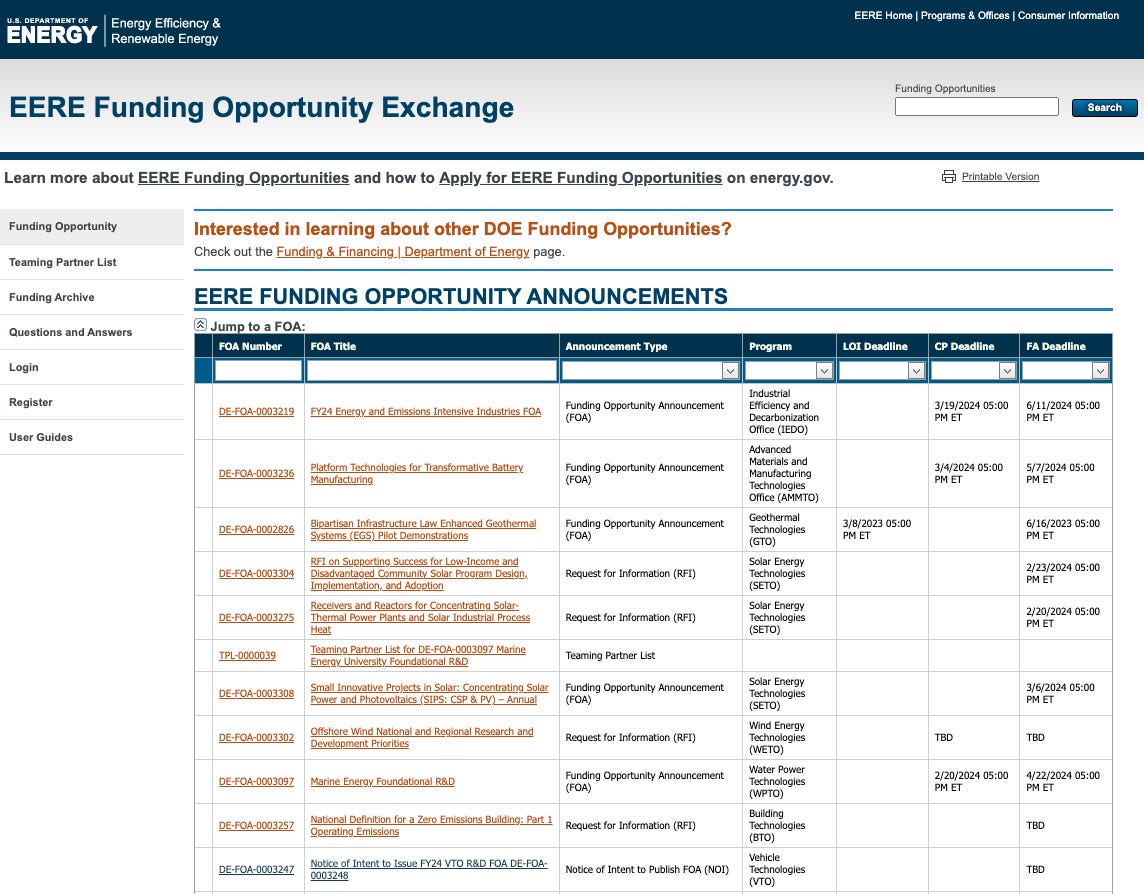Viewport: 1144px width, 894px height.
Task: Click the Energy Efficiency & Renewable Energy header text
Action: (166, 31)
